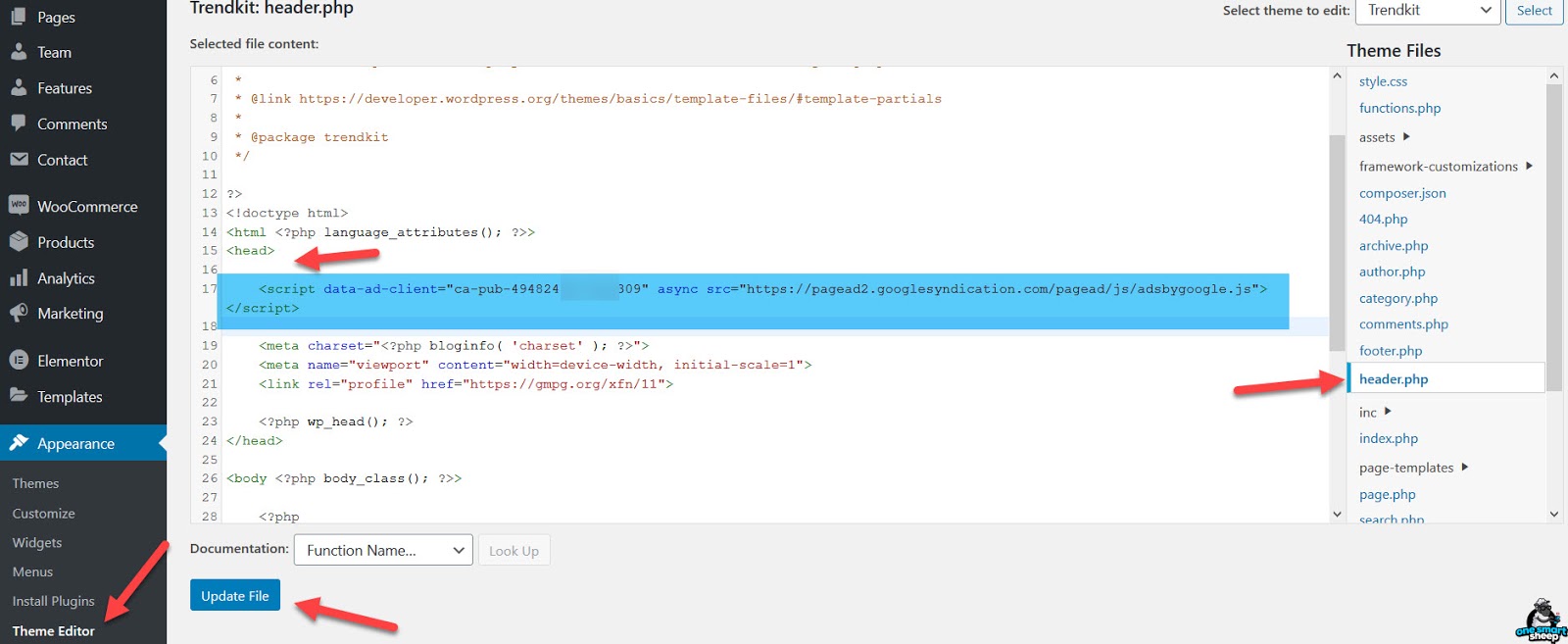Click the Templates folder icon
1568x644 pixels.
[x=19, y=395]
